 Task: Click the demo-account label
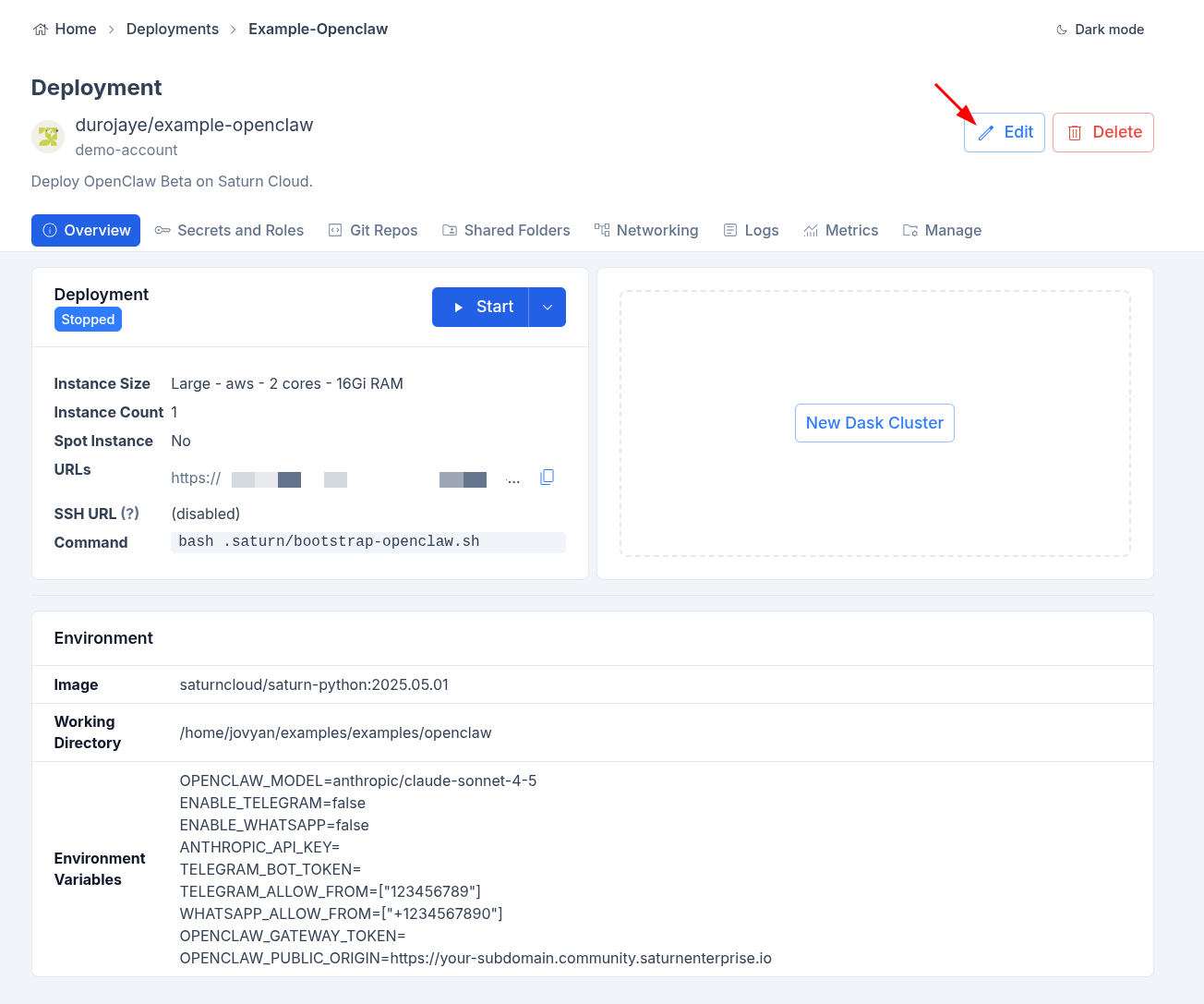126,151
